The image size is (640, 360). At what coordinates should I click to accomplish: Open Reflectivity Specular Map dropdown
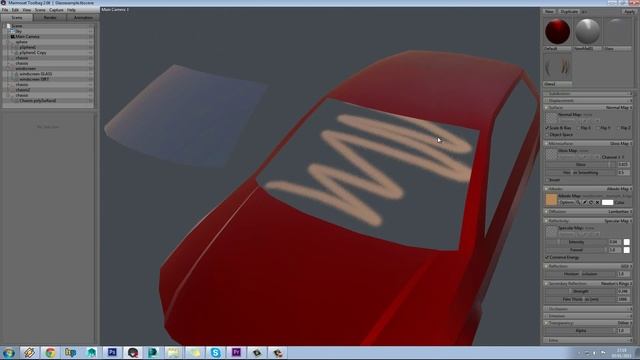pyautogui.click(x=618, y=221)
